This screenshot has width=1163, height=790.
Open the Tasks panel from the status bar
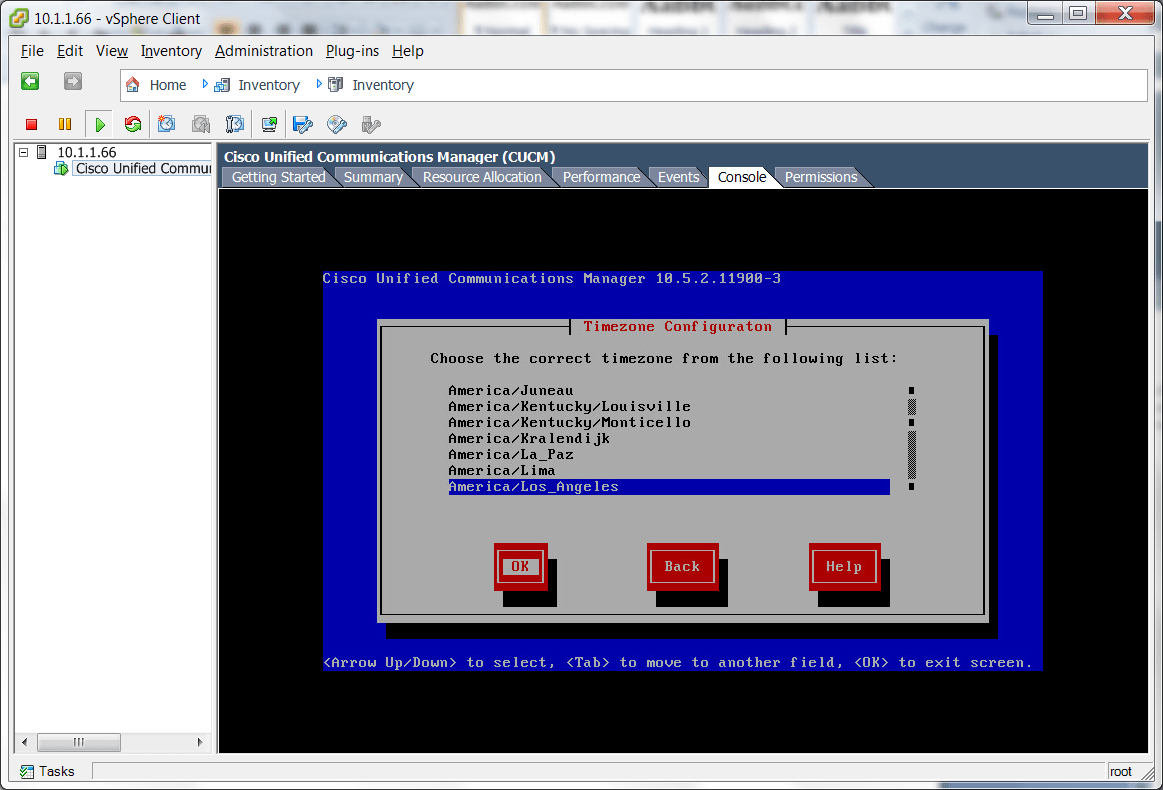tap(47, 771)
